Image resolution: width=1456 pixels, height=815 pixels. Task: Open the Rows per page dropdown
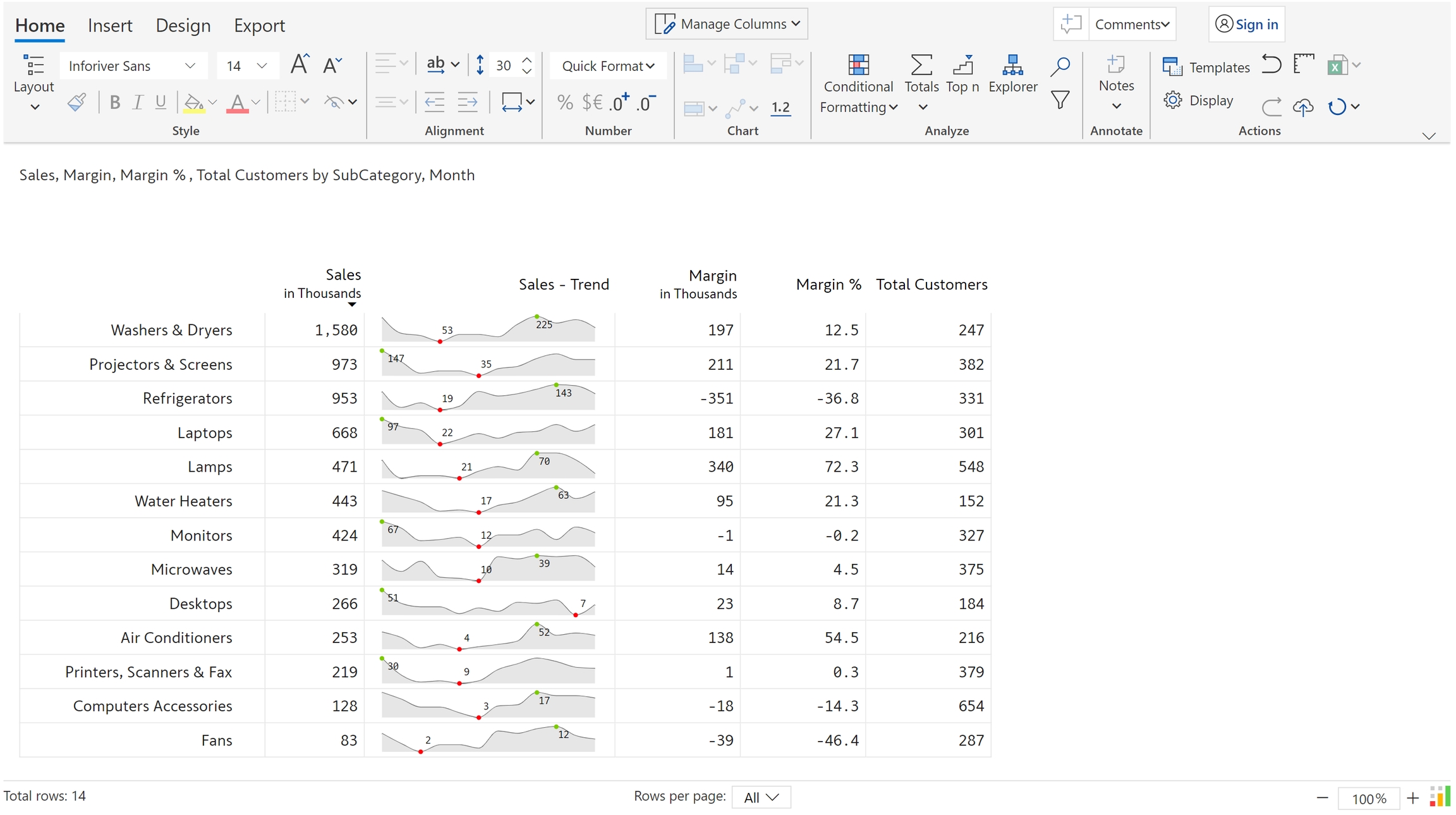point(761,797)
